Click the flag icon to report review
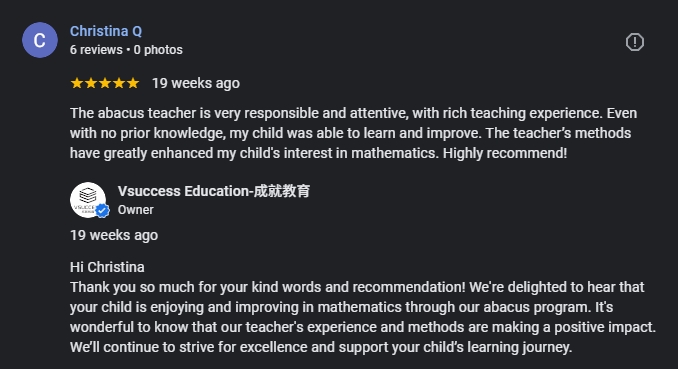The image size is (678, 369). tap(634, 42)
